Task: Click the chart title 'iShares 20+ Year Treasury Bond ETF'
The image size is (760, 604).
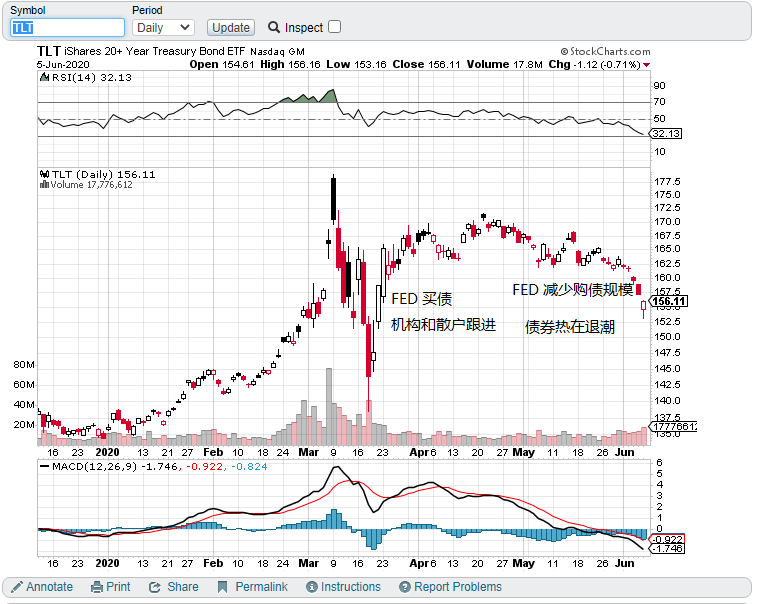Action: tap(155, 51)
